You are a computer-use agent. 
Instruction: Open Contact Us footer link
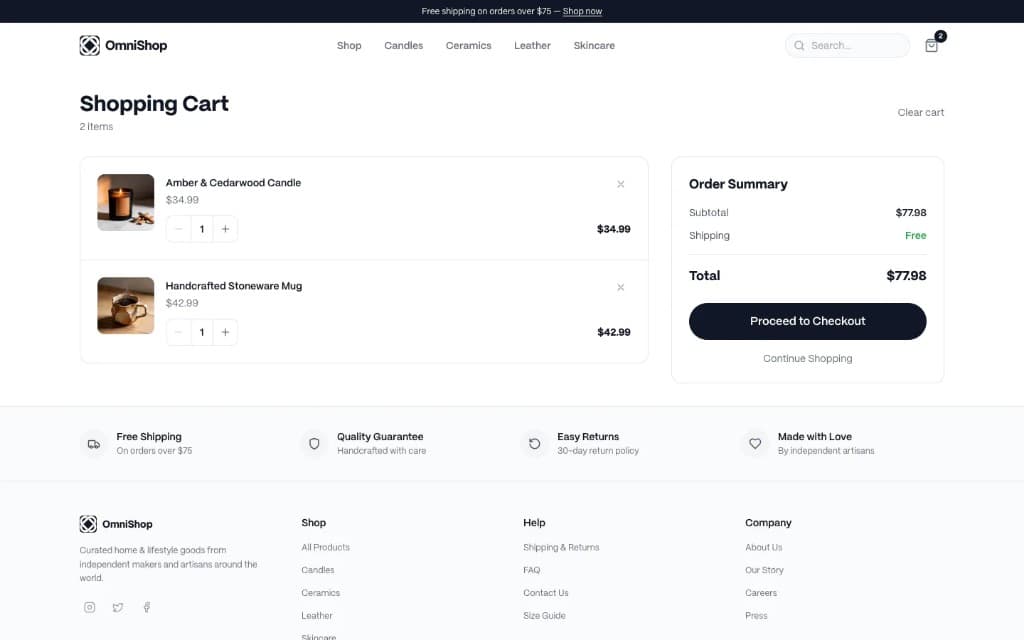(546, 593)
